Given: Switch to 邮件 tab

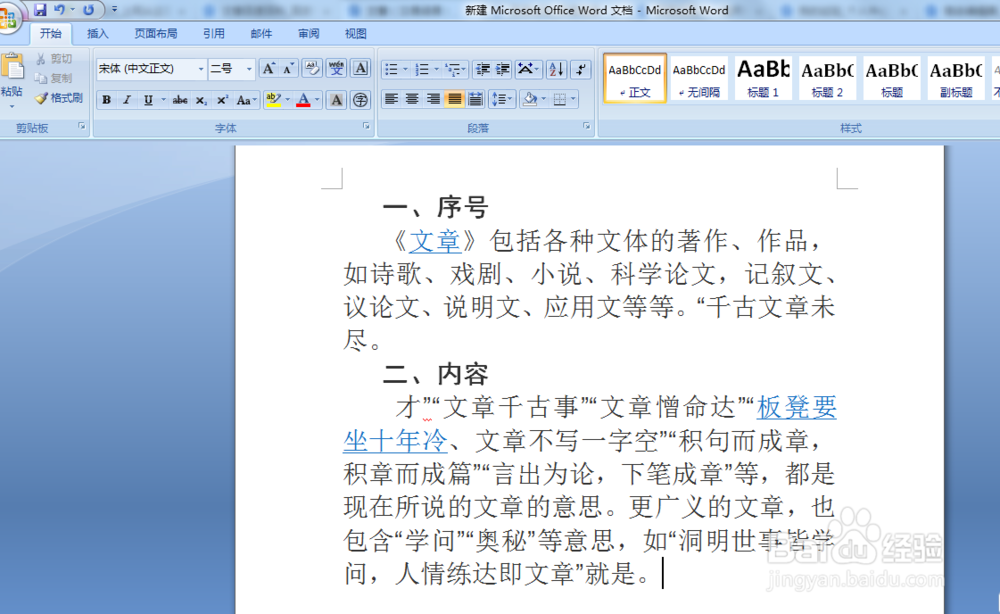Looking at the screenshot, I should [261, 34].
